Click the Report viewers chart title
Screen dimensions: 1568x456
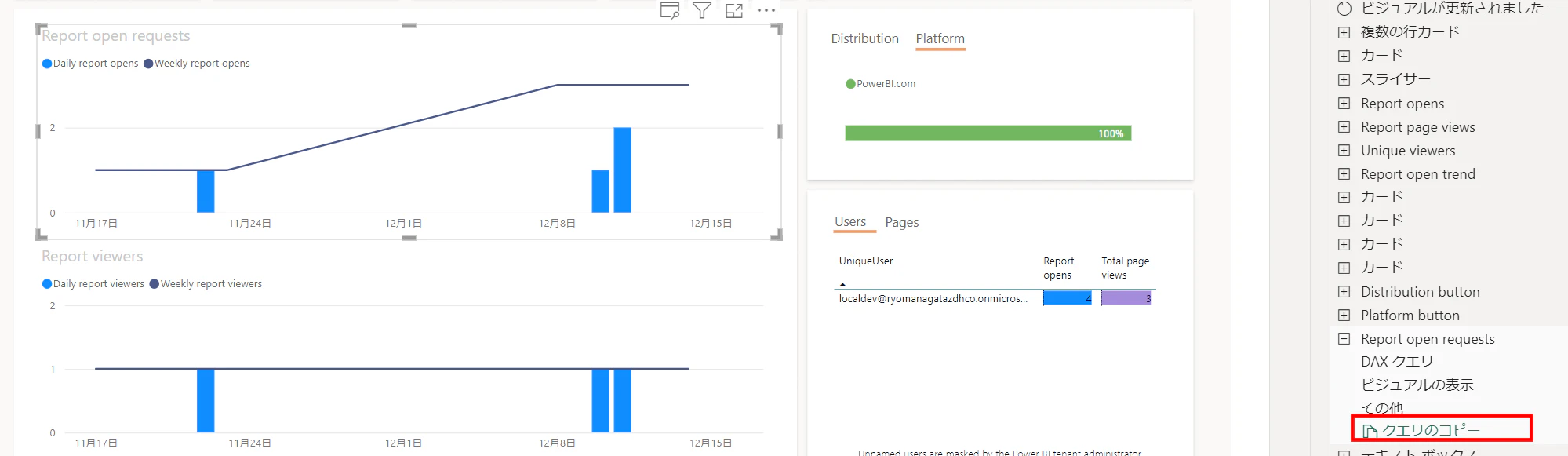(x=93, y=257)
